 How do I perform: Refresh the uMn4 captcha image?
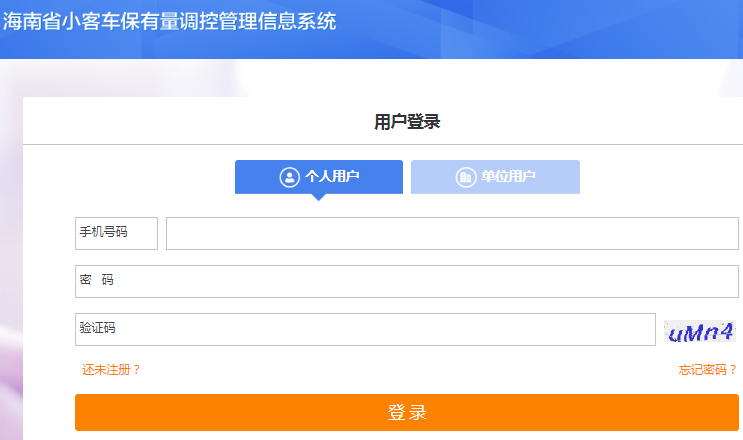coord(701,331)
